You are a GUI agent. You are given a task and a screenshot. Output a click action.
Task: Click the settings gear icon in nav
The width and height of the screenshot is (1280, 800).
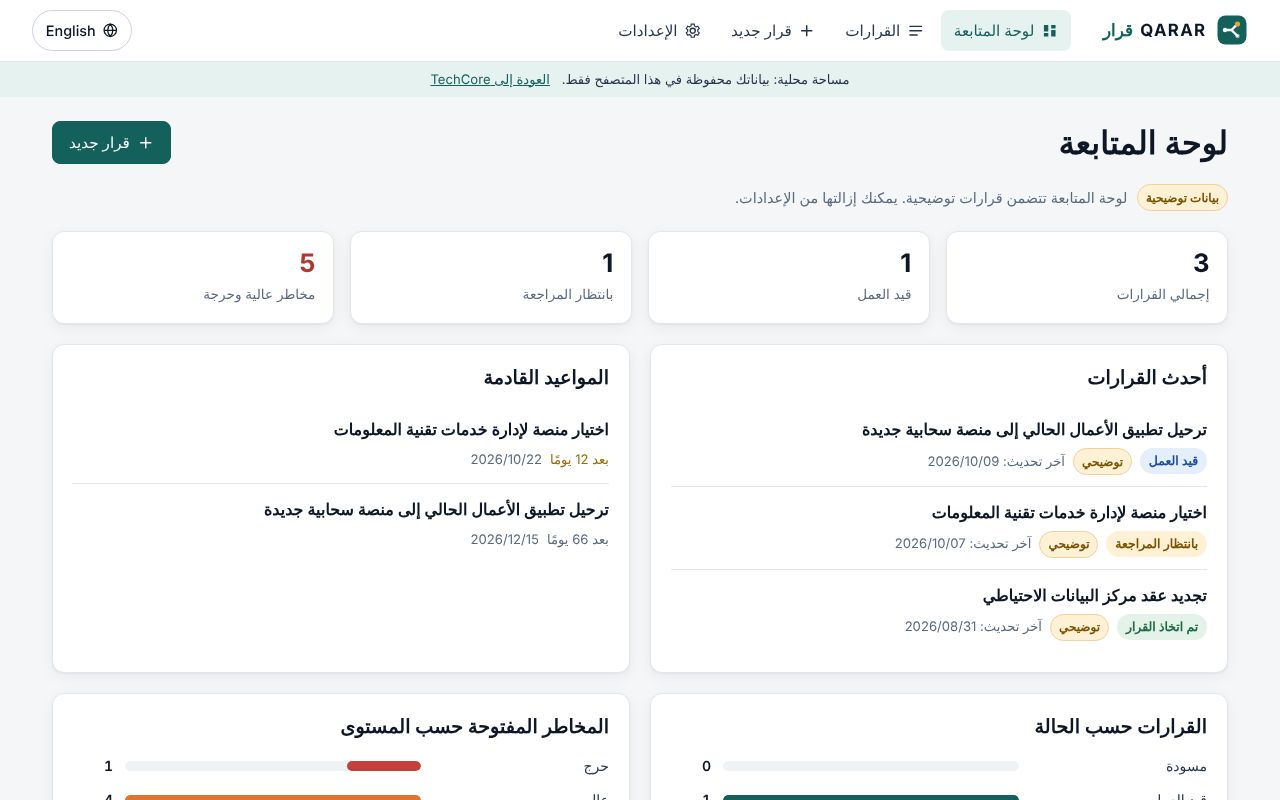tap(693, 31)
